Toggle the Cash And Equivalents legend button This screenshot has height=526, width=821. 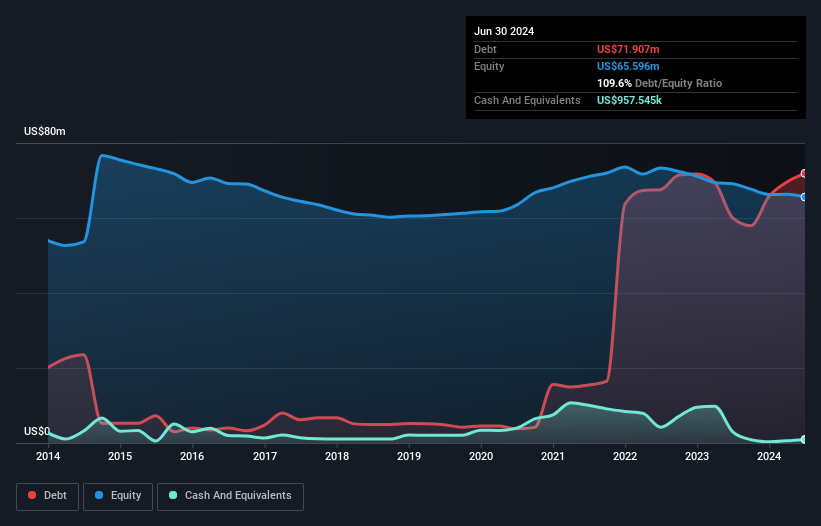[x=230, y=496]
